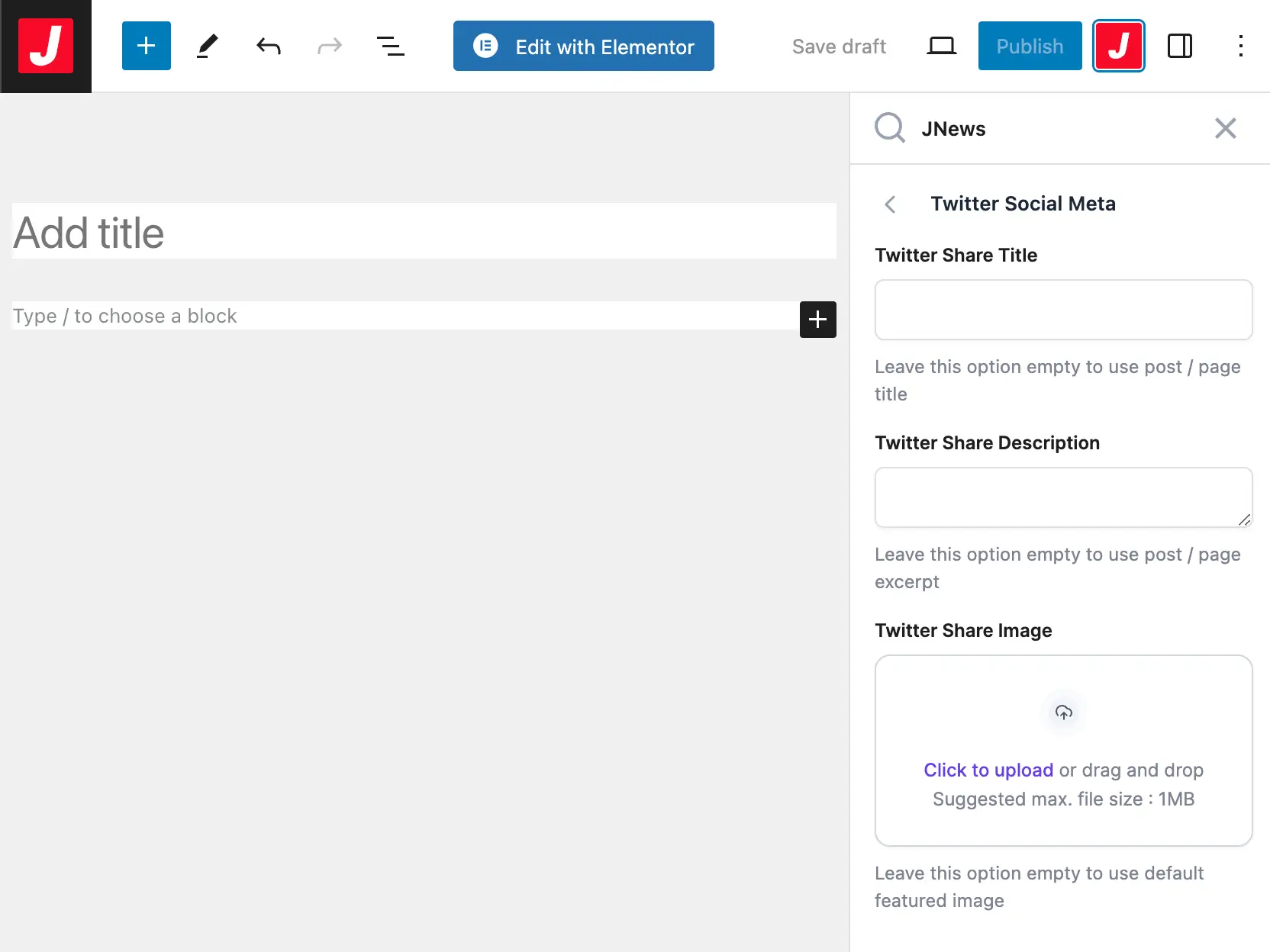Add block using the black plus button
Viewport: 1270px width, 952px height.
817,320
